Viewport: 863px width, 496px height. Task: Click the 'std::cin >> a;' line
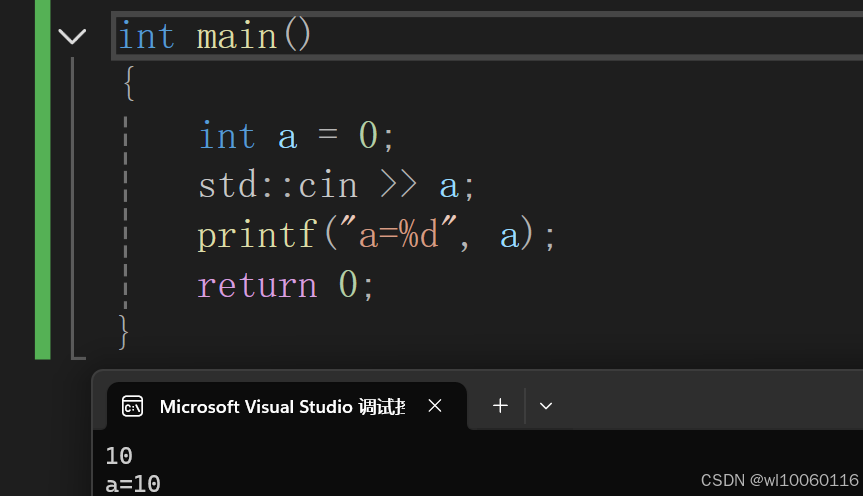point(336,185)
